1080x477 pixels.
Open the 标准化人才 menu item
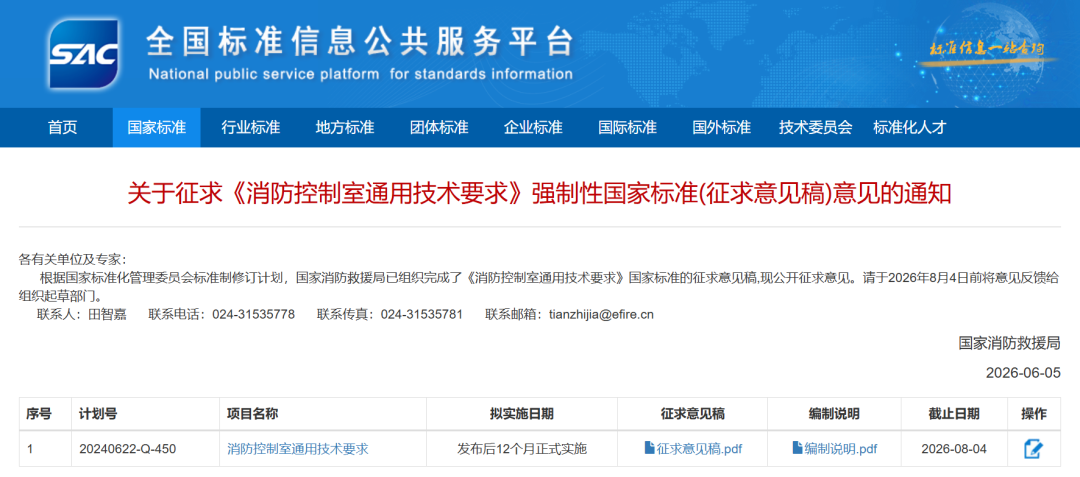910,127
